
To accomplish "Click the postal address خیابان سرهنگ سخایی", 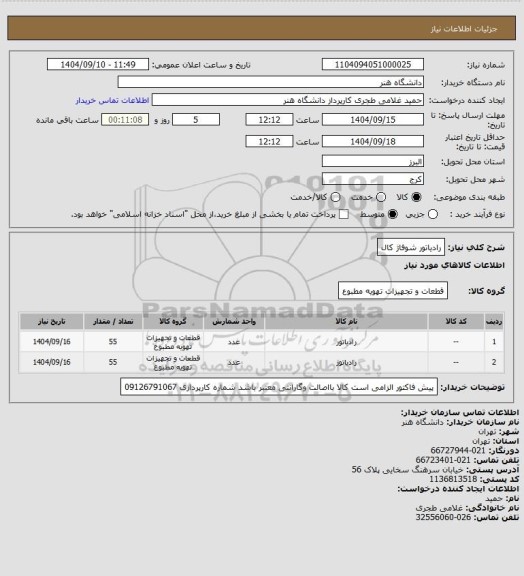I will coord(408,469).
